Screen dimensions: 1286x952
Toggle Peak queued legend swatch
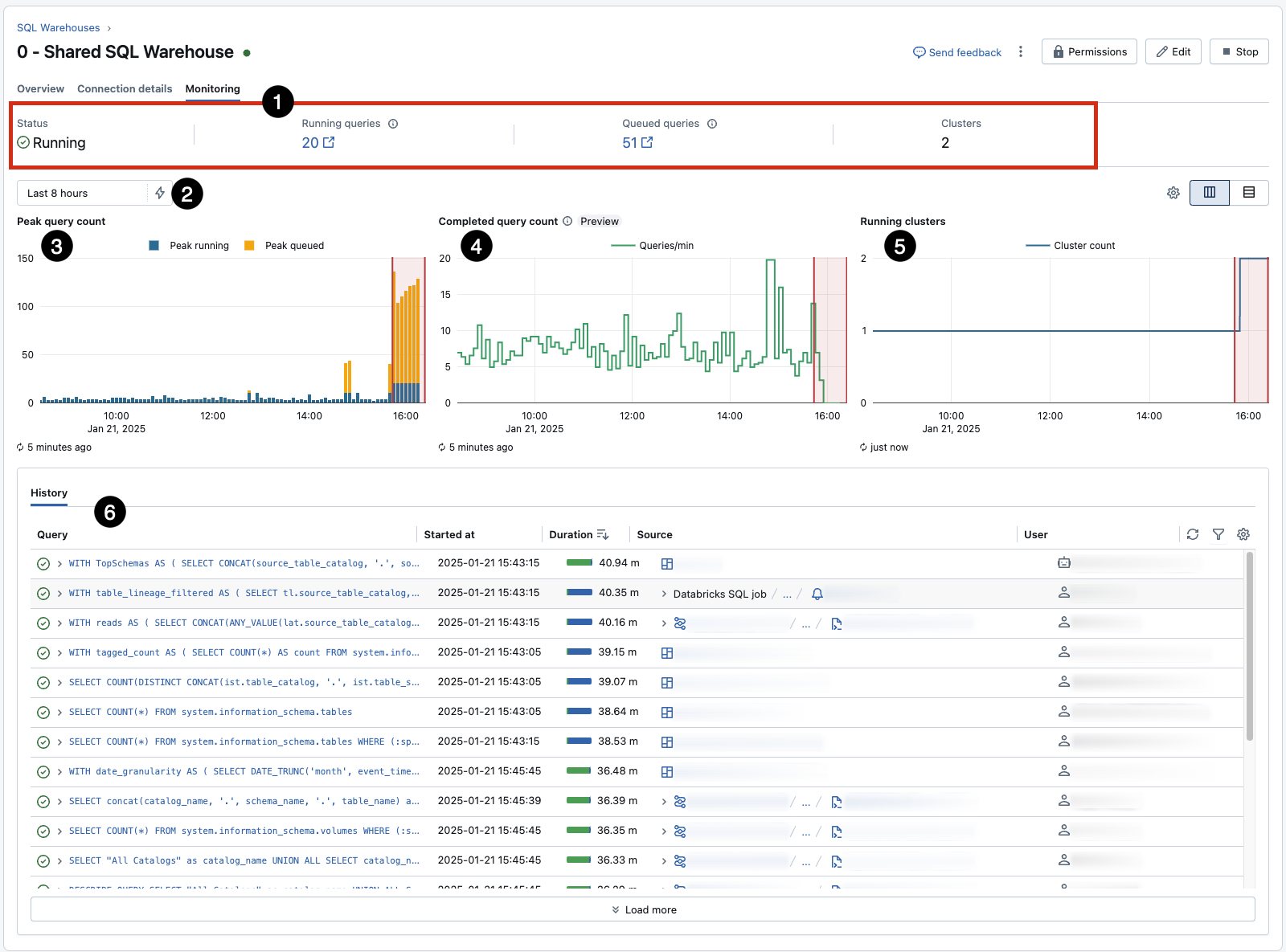(249, 246)
